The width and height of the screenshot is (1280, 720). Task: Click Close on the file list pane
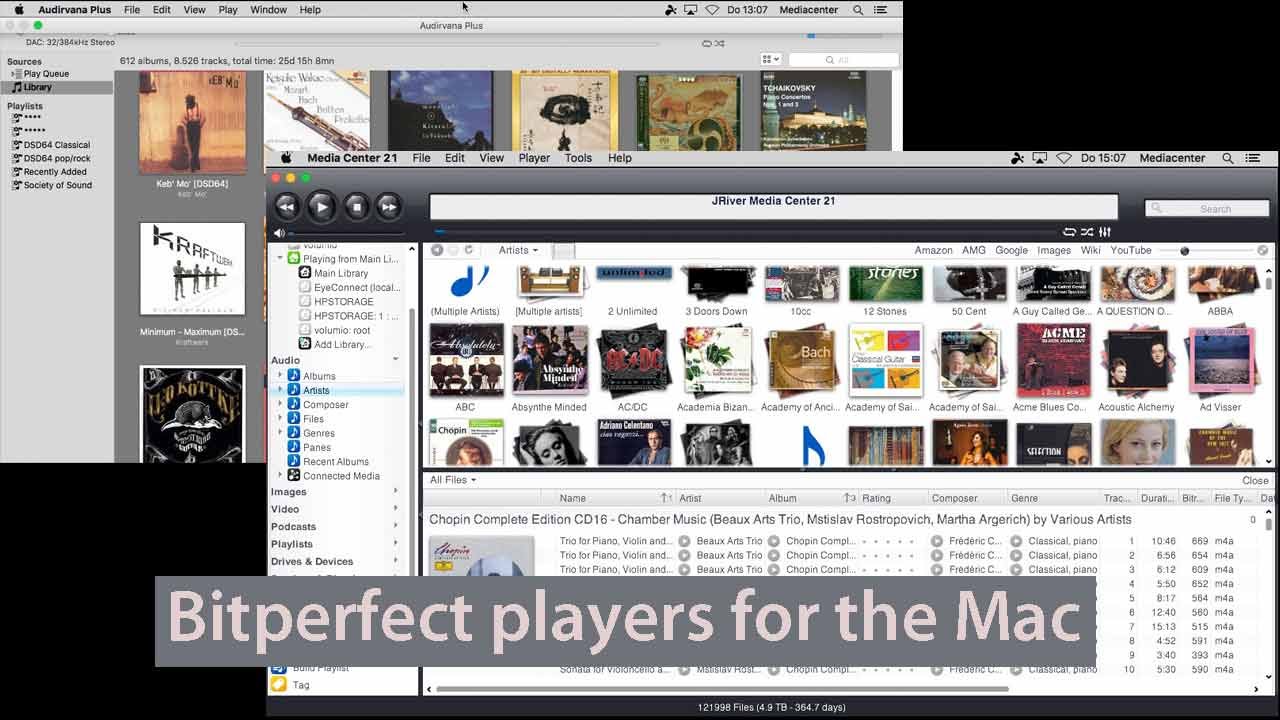pos(1255,480)
